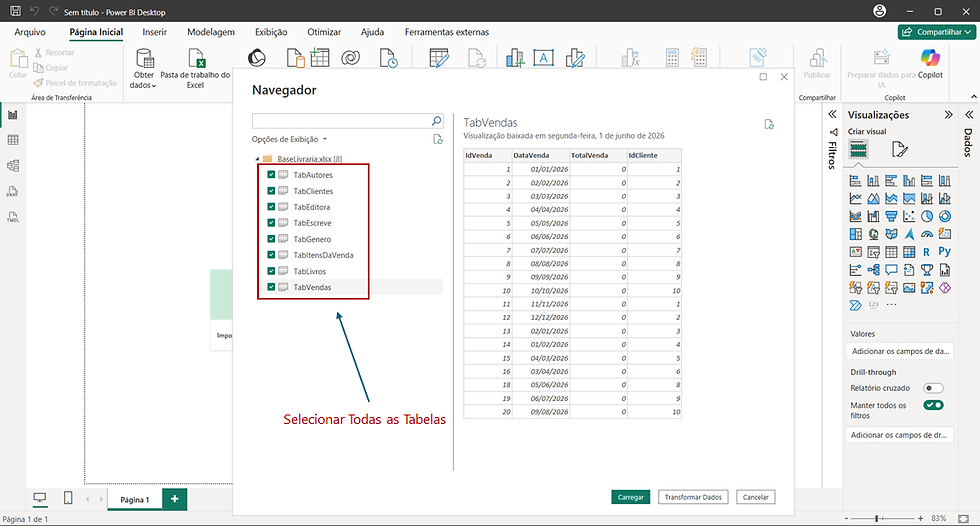
Task: Uncheck the TabEscreve checkbox
Action: click(x=271, y=223)
